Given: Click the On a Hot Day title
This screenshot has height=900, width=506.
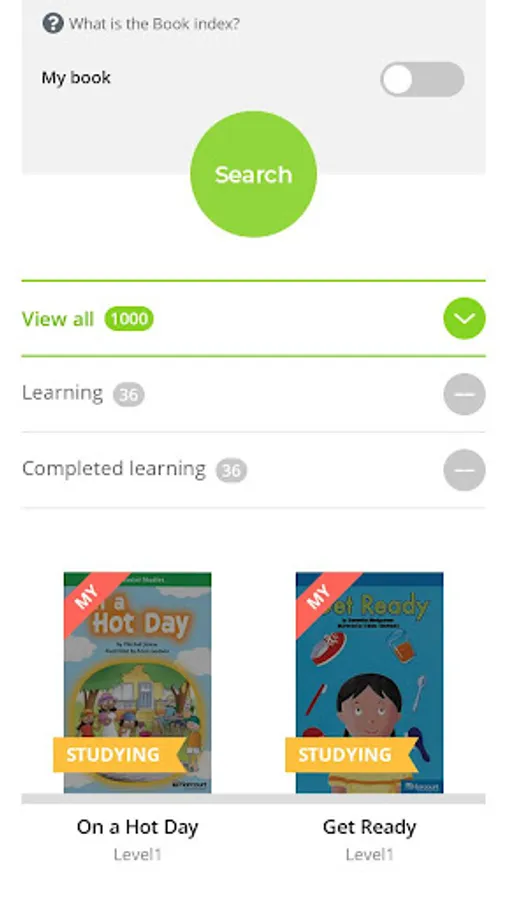Looking at the screenshot, I should click(x=137, y=827).
